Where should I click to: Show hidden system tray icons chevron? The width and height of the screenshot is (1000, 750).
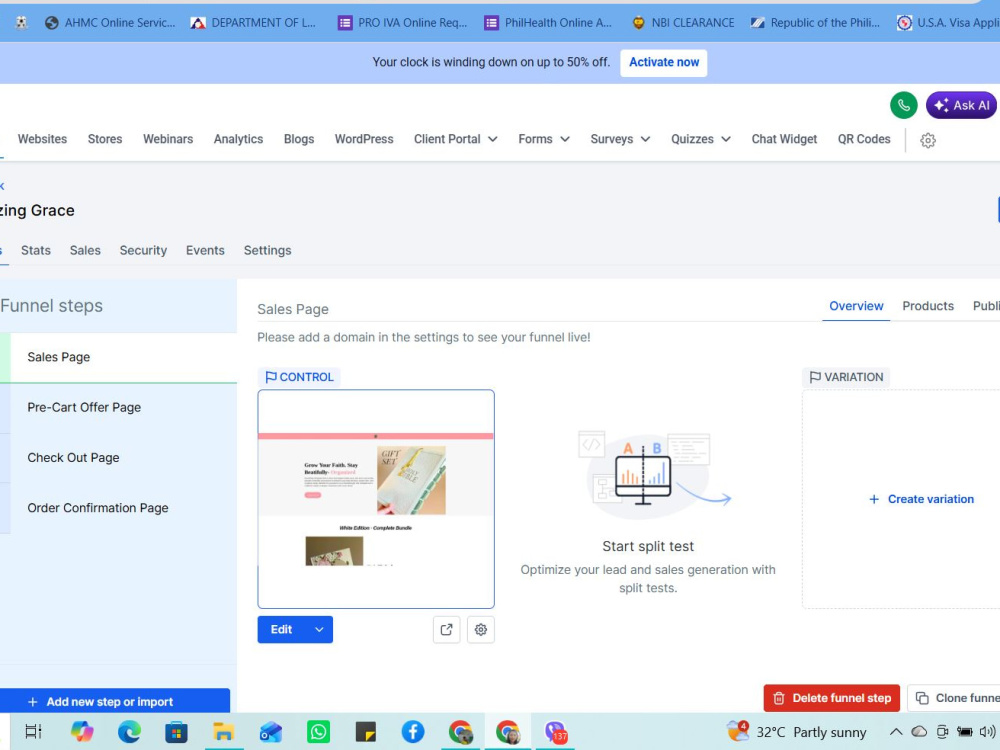point(895,732)
